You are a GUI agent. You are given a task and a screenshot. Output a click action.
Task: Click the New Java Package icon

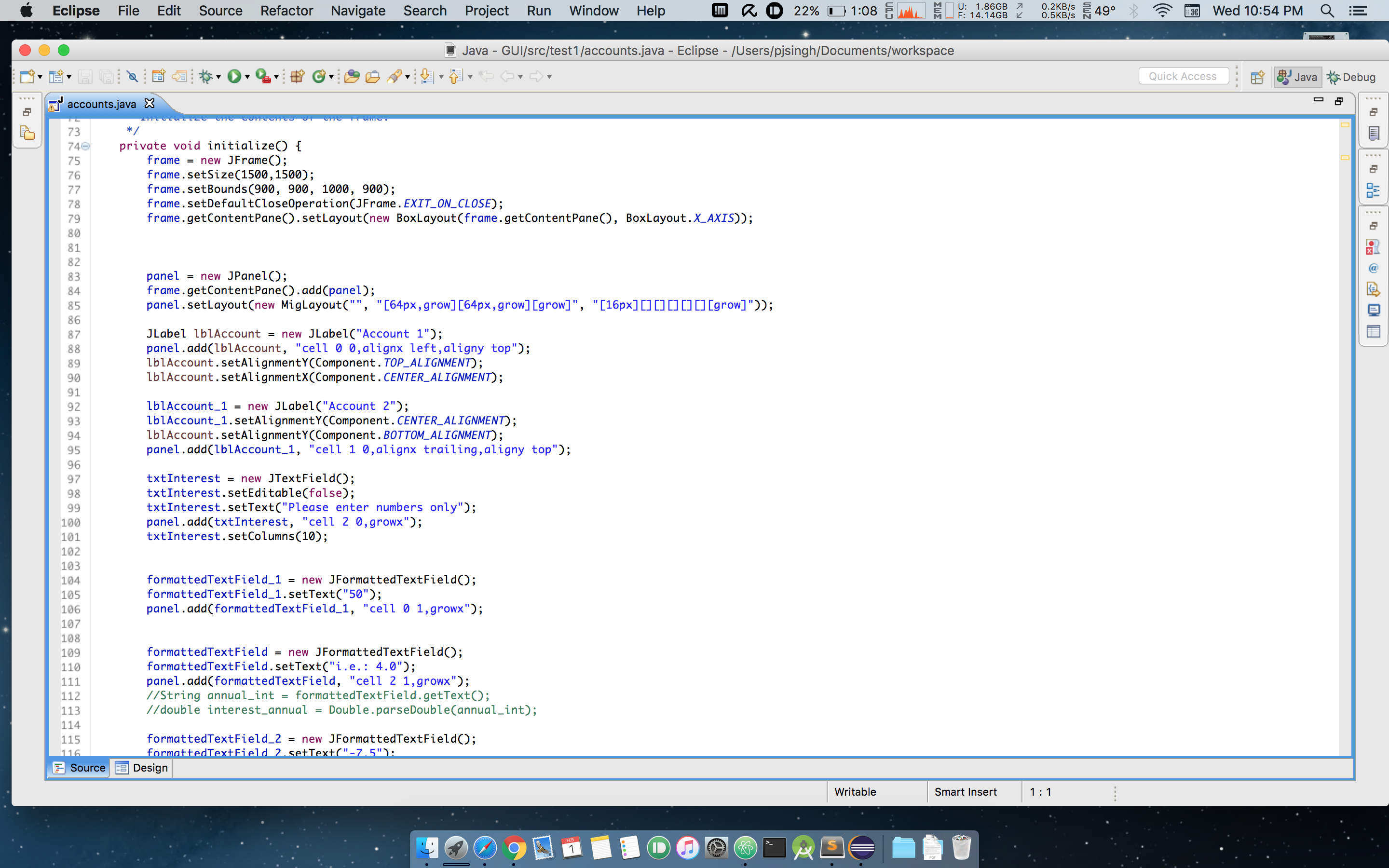(297, 76)
